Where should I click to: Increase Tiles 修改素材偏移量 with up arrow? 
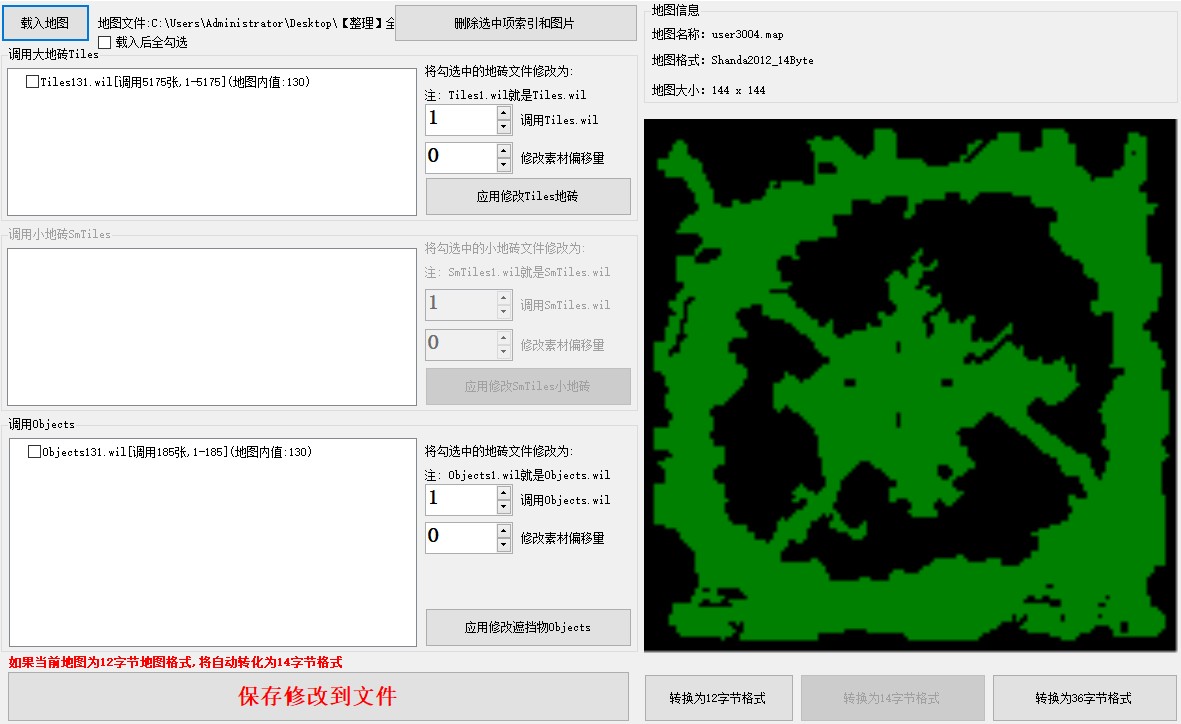[x=504, y=151]
